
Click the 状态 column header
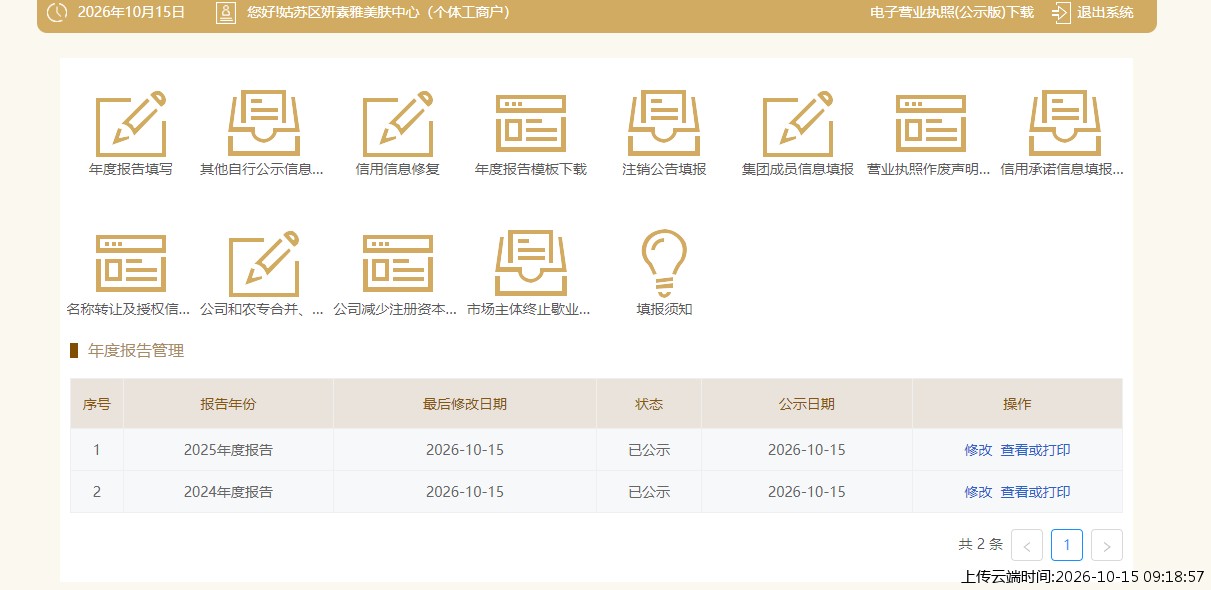649,404
